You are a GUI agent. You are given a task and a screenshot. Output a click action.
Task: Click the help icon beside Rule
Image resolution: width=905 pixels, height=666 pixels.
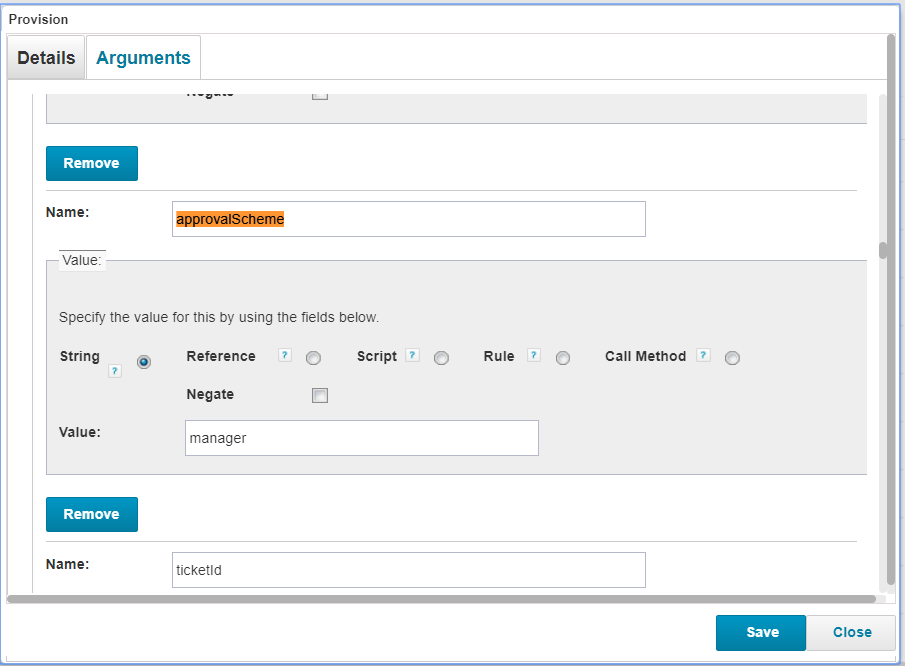tap(534, 356)
